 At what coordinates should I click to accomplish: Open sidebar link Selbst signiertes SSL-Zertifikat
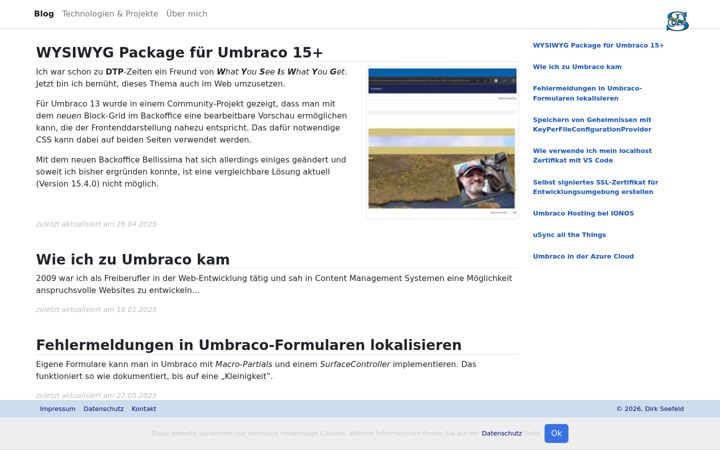click(x=595, y=187)
